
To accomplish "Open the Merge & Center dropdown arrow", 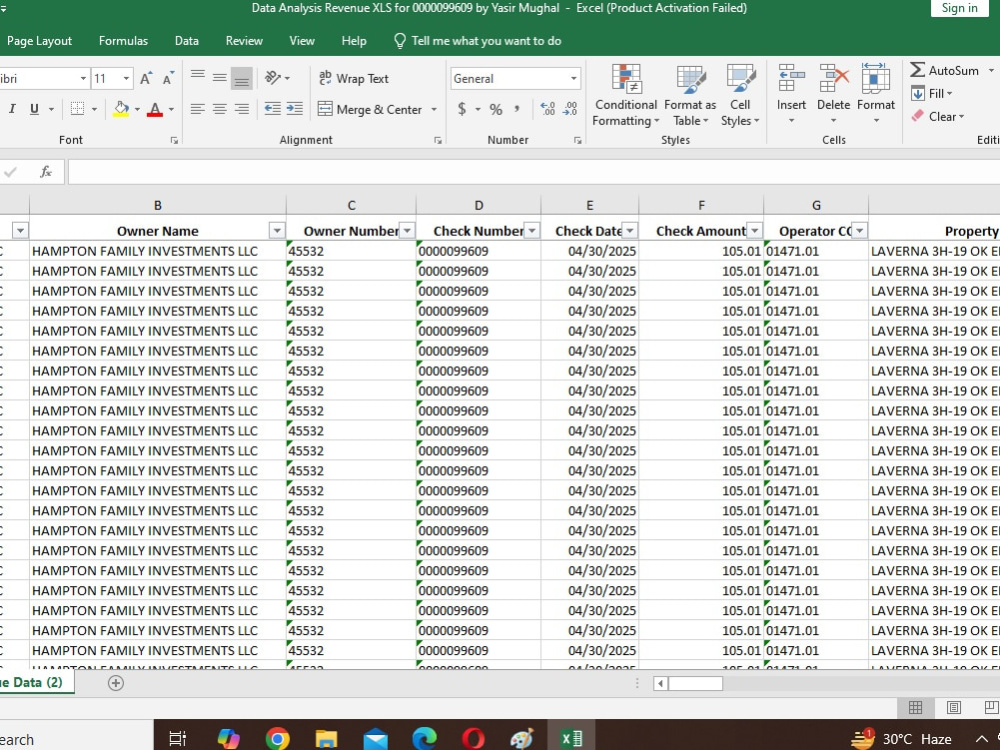I will (434, 110).
